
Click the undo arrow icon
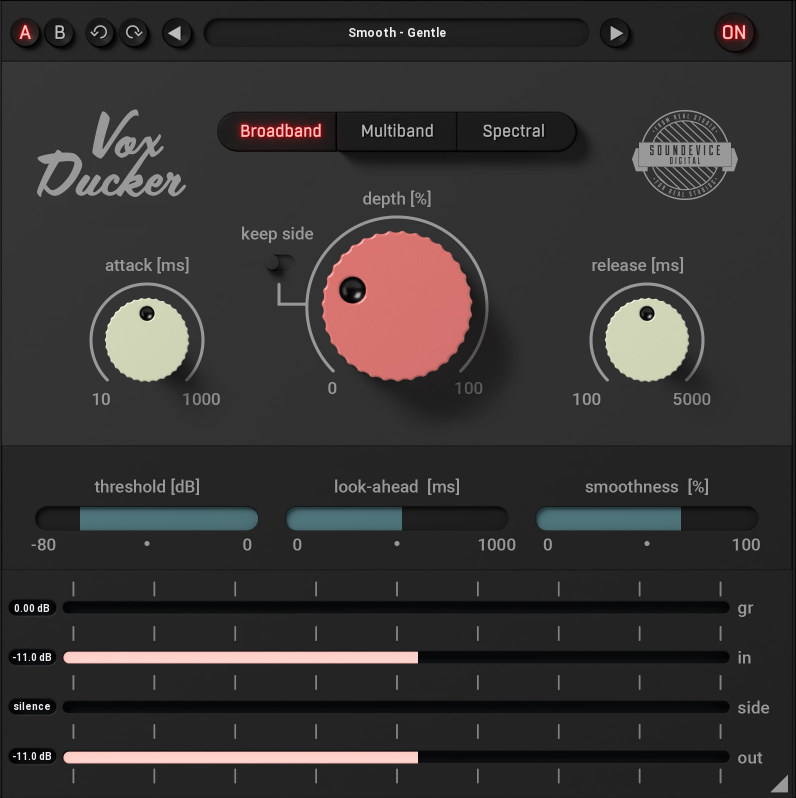coord(99,33)
